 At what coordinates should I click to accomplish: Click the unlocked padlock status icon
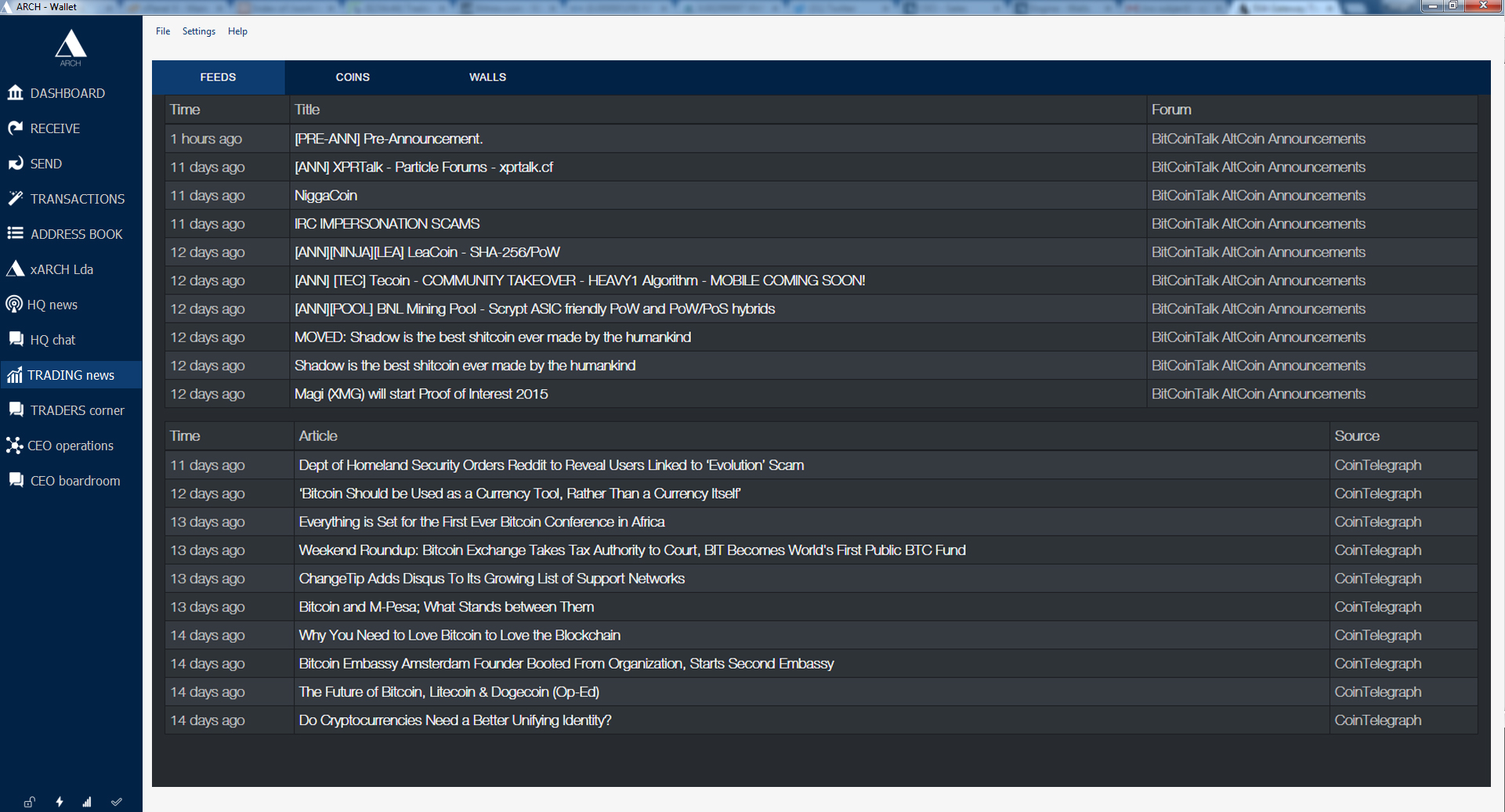point(29,802)
